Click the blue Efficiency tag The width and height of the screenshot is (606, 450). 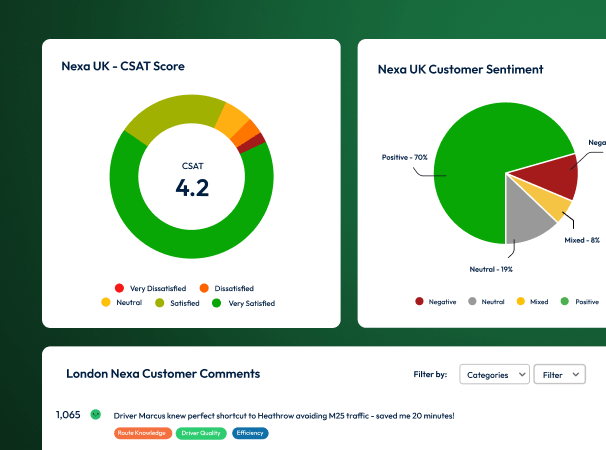tap(250, 433)
